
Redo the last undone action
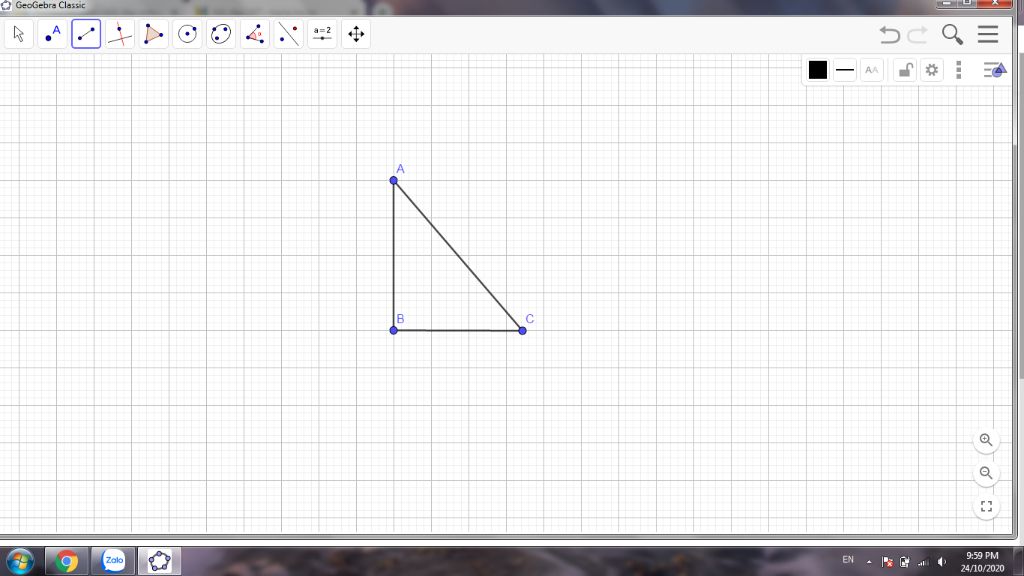[918, 34]
